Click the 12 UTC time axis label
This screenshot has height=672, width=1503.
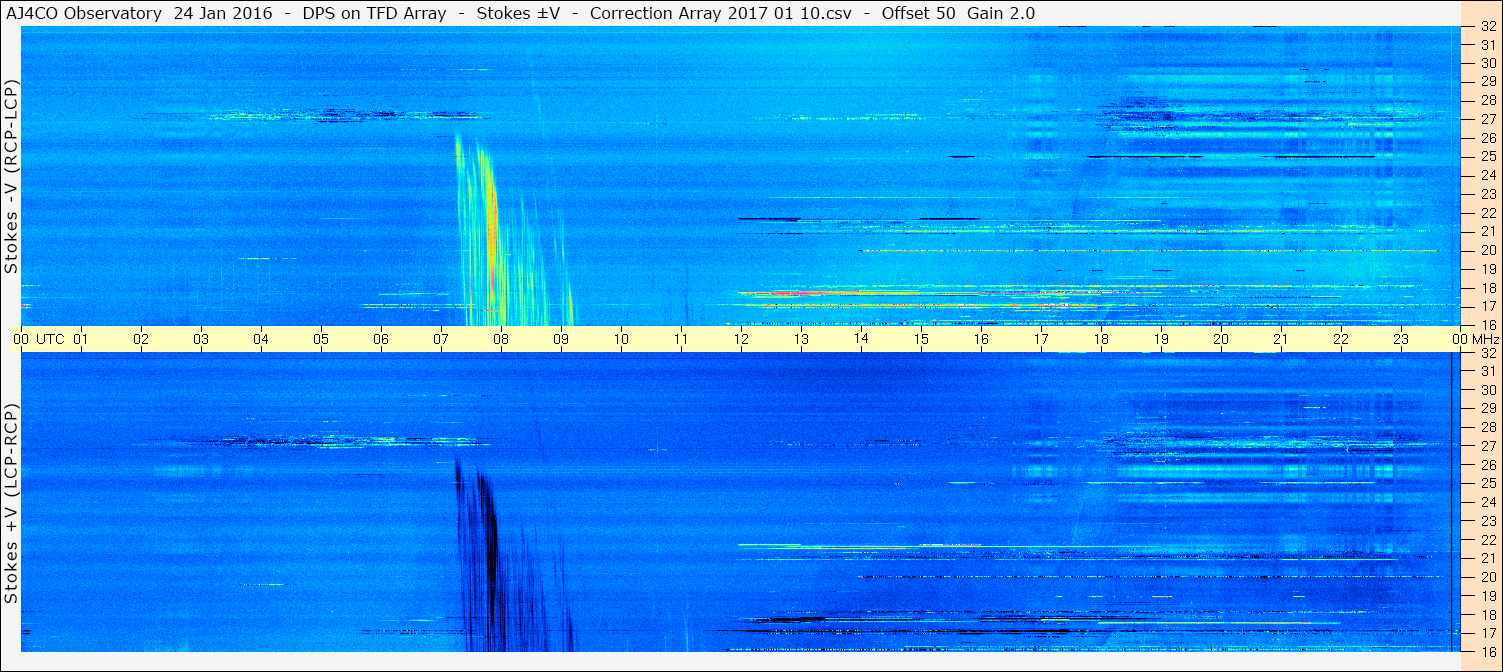741,339
